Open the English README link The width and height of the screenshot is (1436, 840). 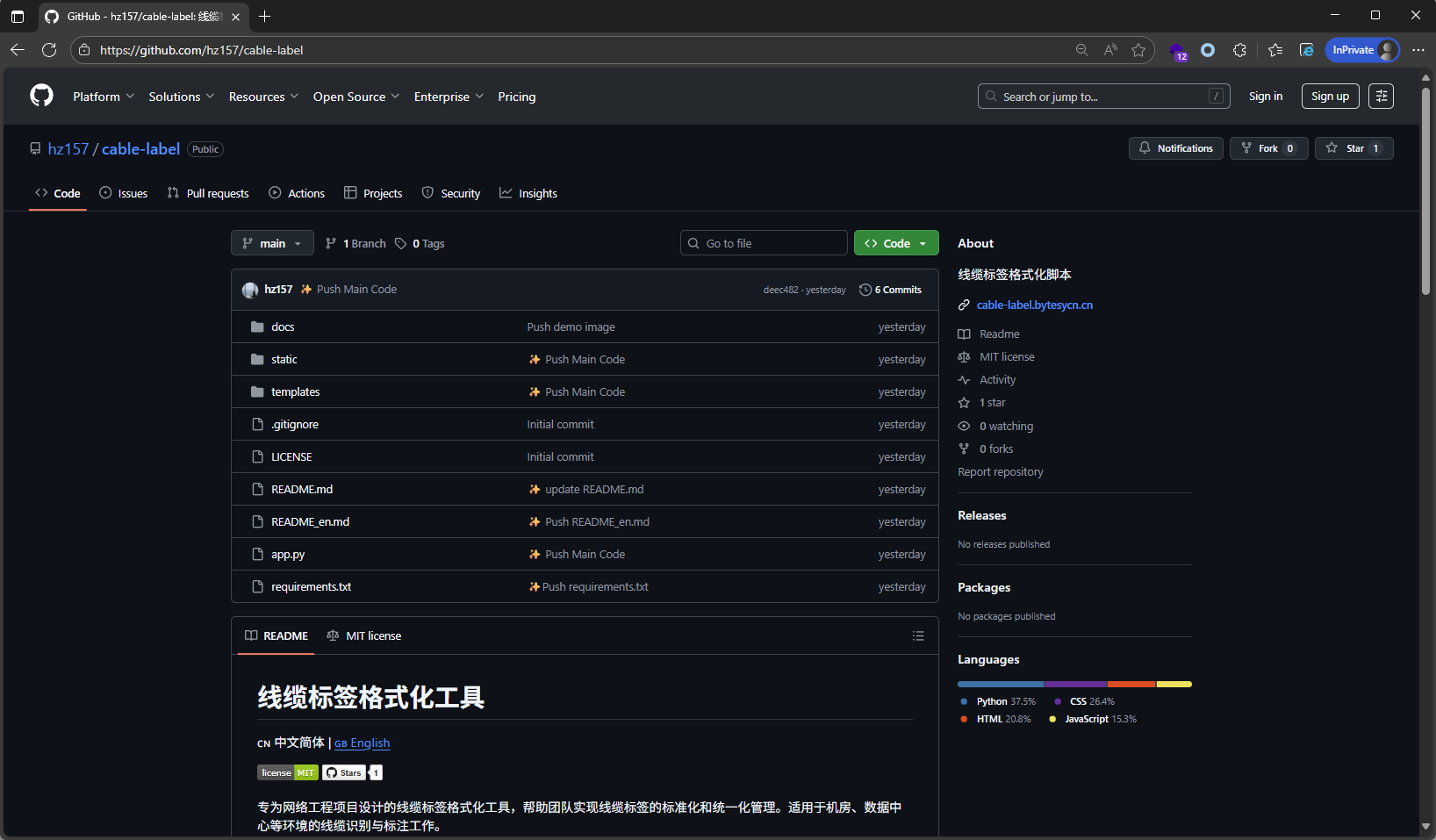coord(363,743)
